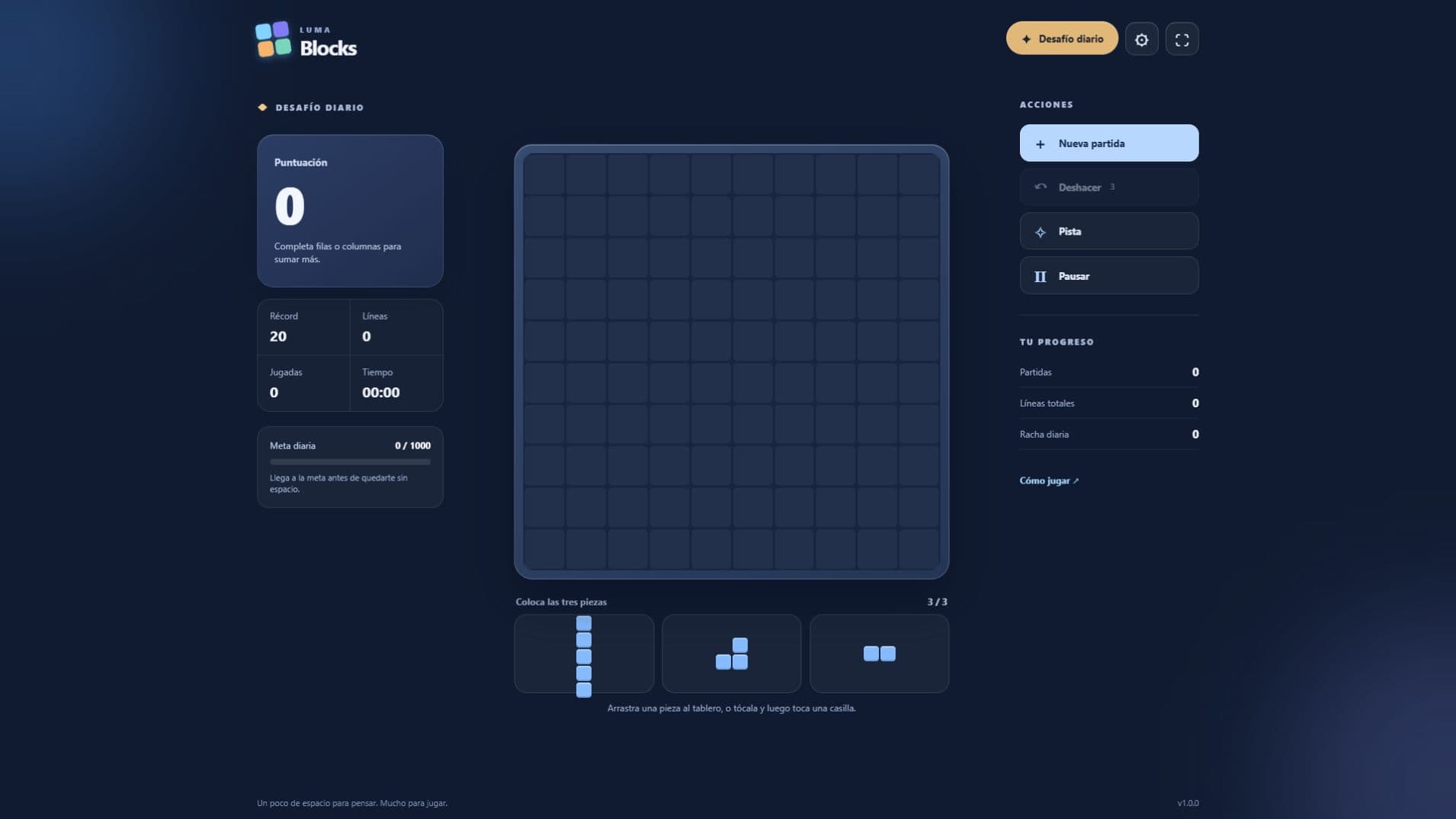Click the sparkle hint icon
Image resolution: width=1456 pixels, height=819 pixels.
pos(1040,232)
